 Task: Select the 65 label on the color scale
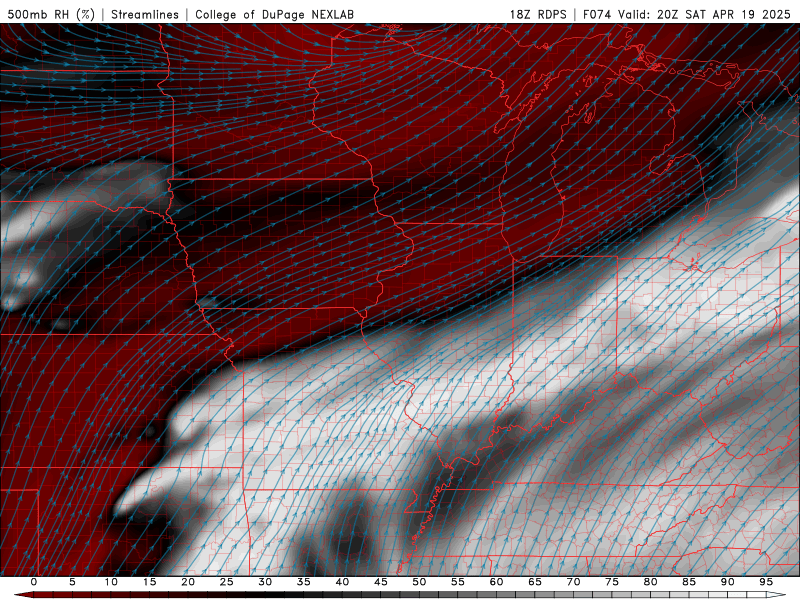click(x=535, y=582)
